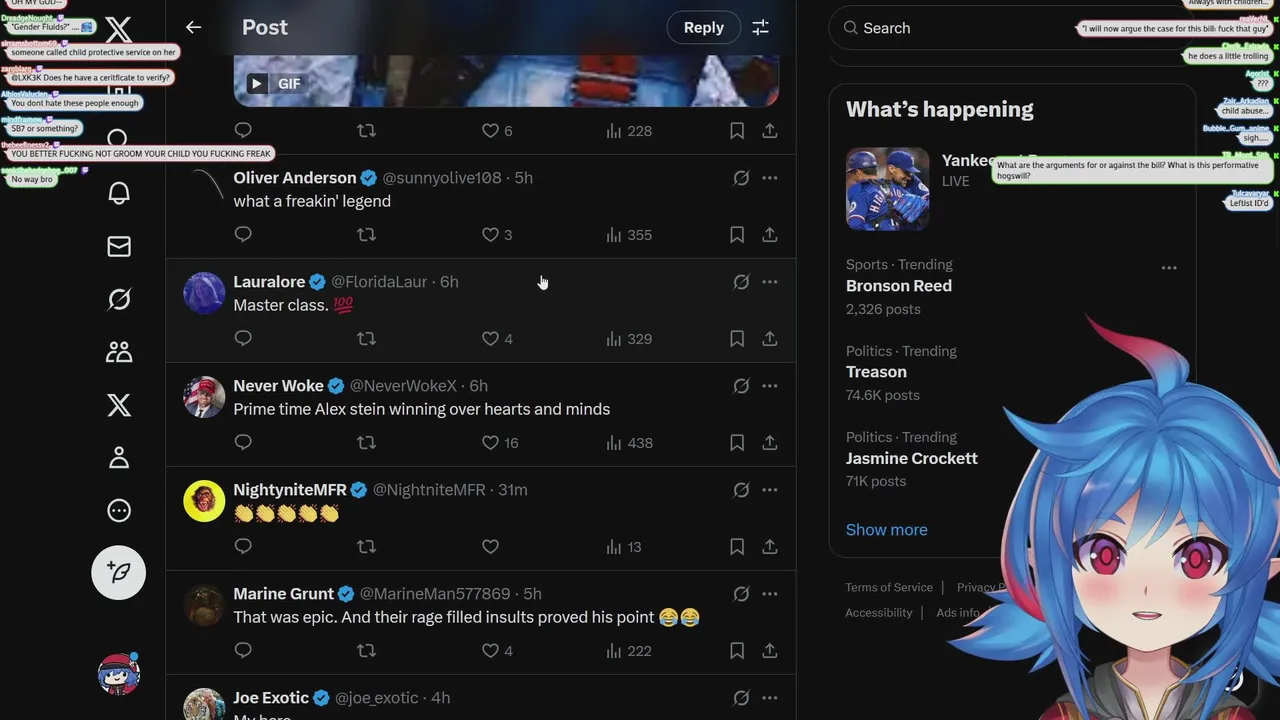The height and width of the screenshot is (720, 1280).
Task: Go back using the left arrow icon
Action: (194, 28)
